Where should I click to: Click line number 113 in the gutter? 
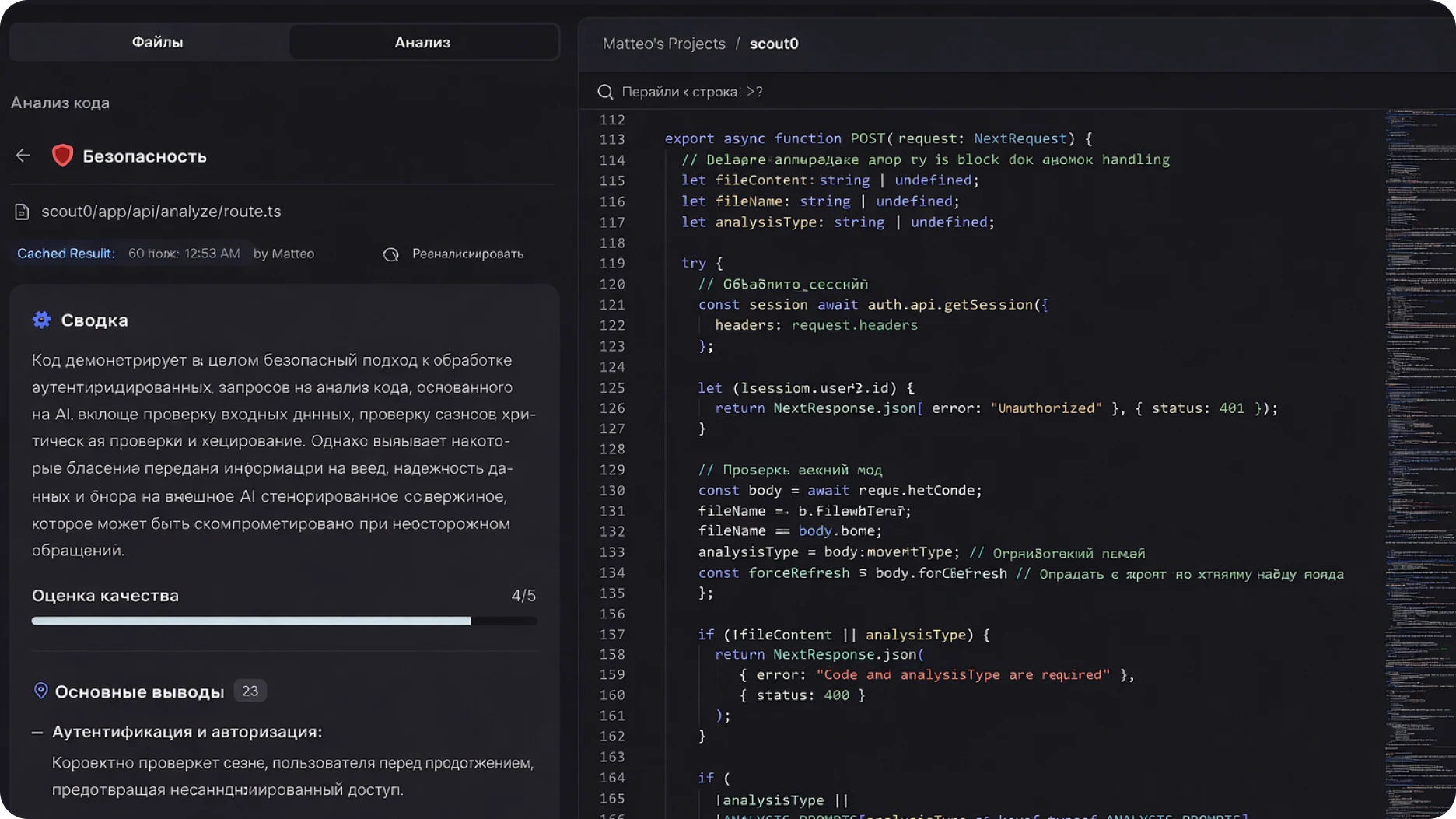pos(612,139)
